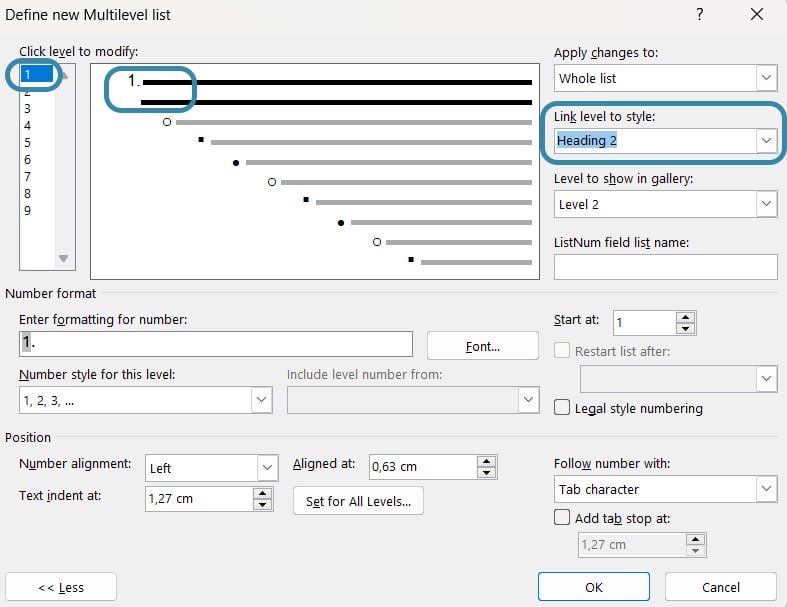Open the Follow number with dropdown

coord(766,489)
